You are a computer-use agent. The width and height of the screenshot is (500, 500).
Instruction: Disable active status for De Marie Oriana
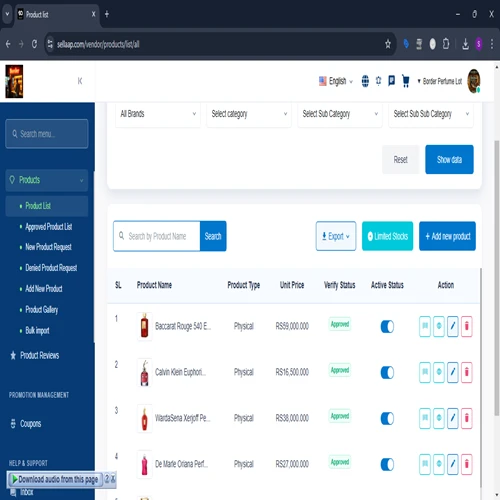point(387,464)
